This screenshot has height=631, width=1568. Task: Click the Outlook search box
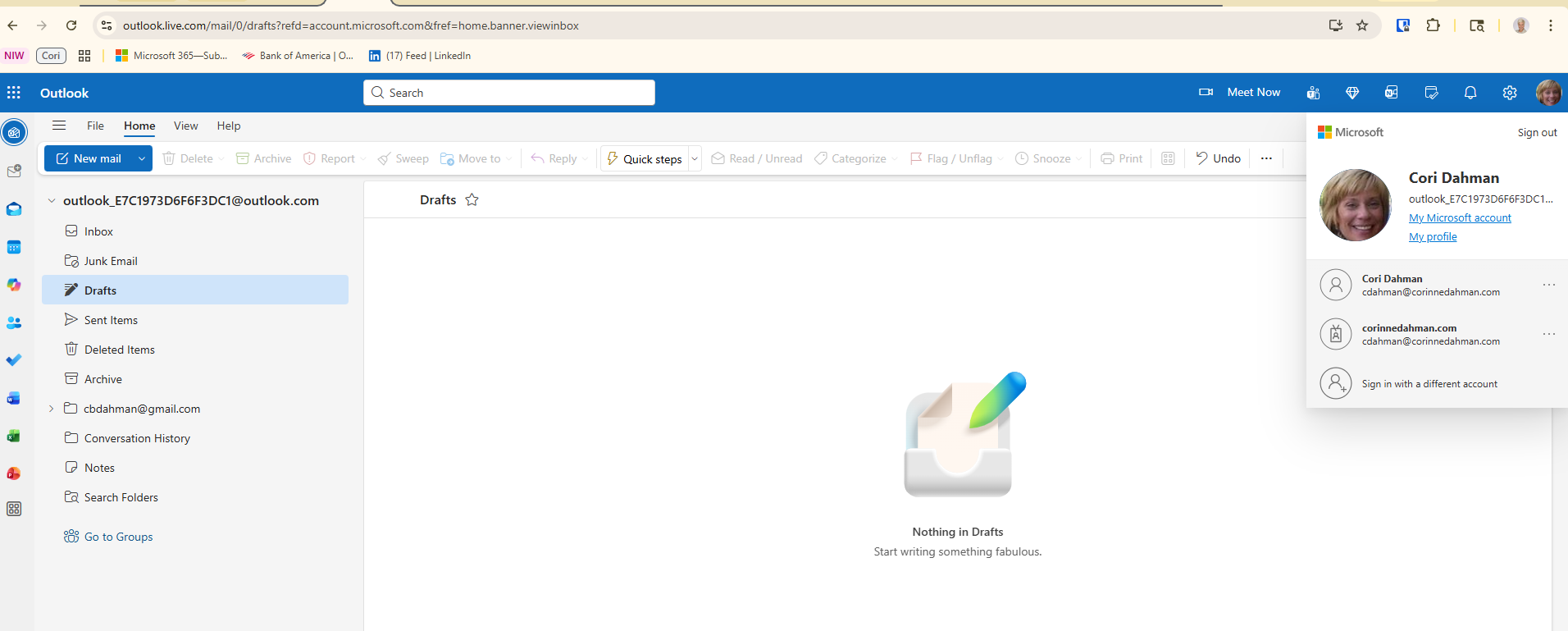[x=509, y=93]
